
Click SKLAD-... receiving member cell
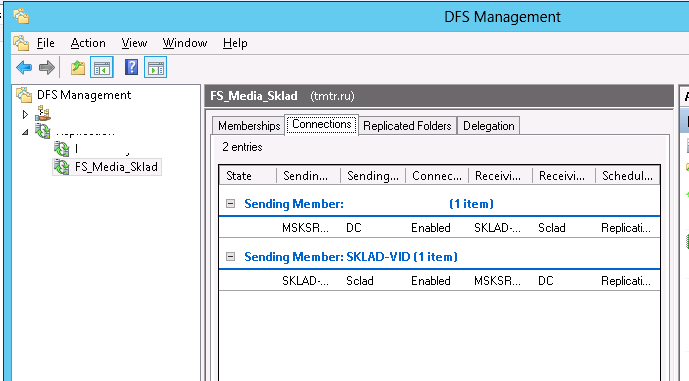[497, 228]
